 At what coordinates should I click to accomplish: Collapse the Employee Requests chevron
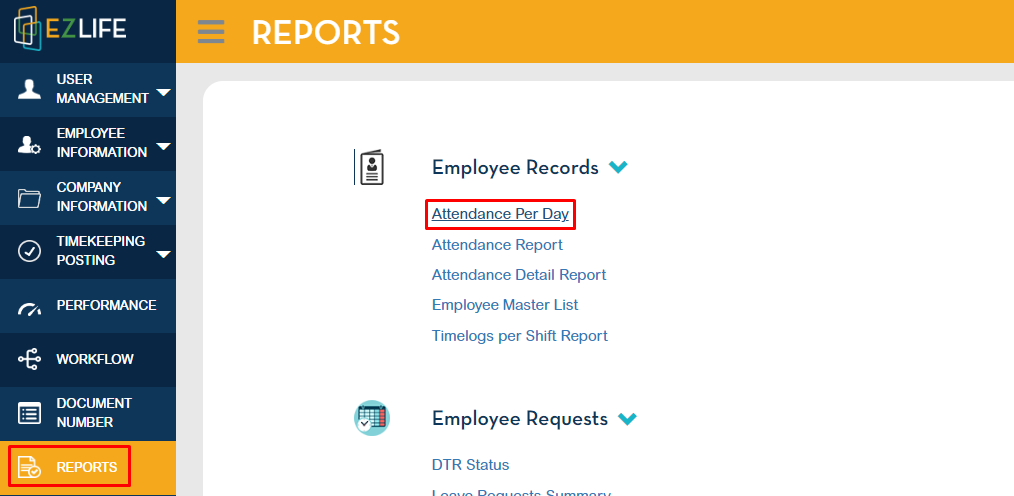point(627,419)
